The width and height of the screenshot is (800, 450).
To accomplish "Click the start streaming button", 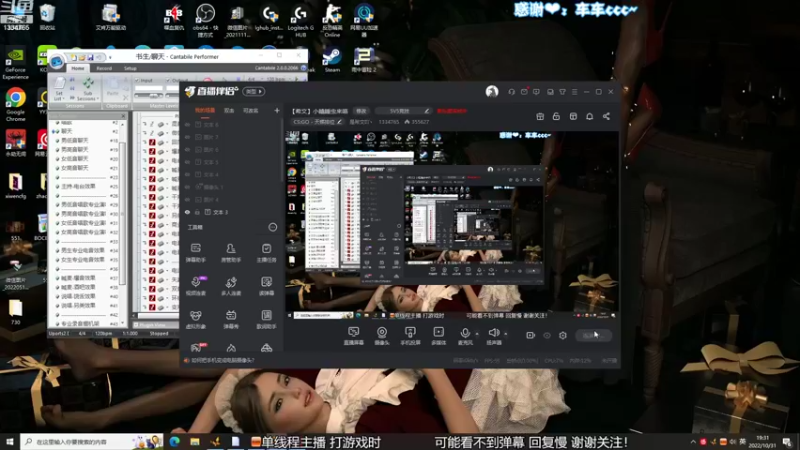I will point(593,335).
